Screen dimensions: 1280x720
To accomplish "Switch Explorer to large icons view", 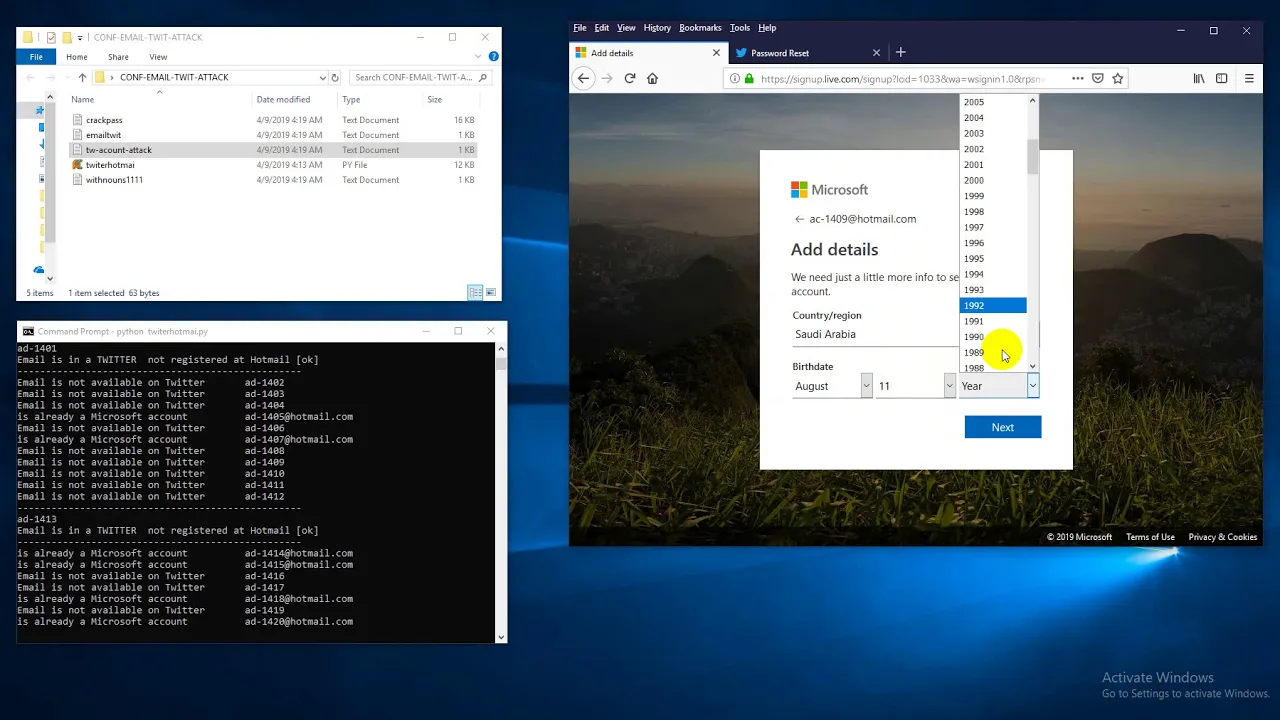I will click(x=490, y=292).
